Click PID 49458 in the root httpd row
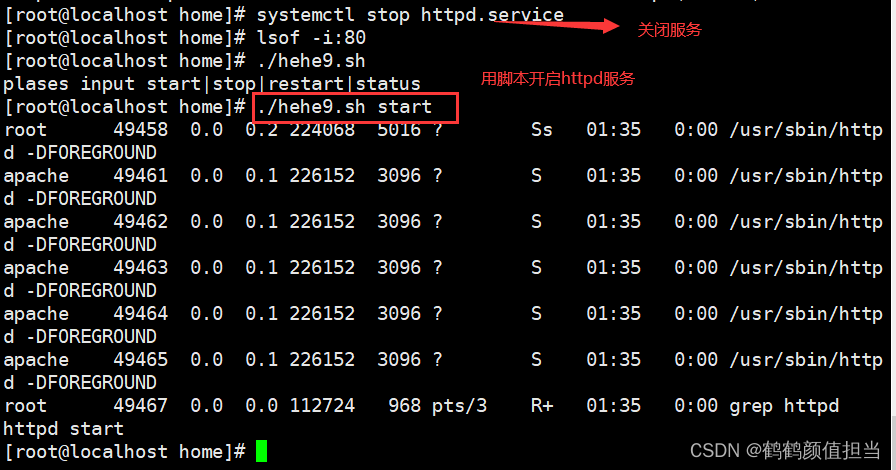This screenshot has width=896, height=470. 141,130
